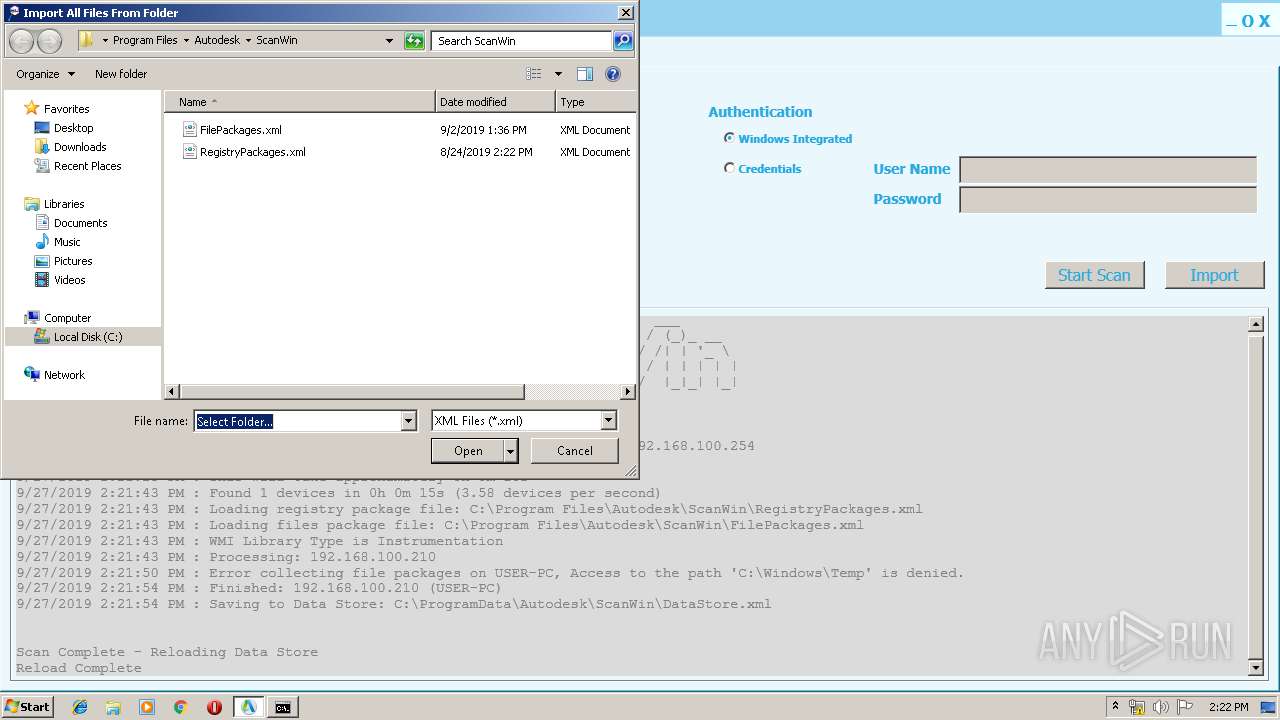Expand the Open button split arrow

[x=511, y=452]
